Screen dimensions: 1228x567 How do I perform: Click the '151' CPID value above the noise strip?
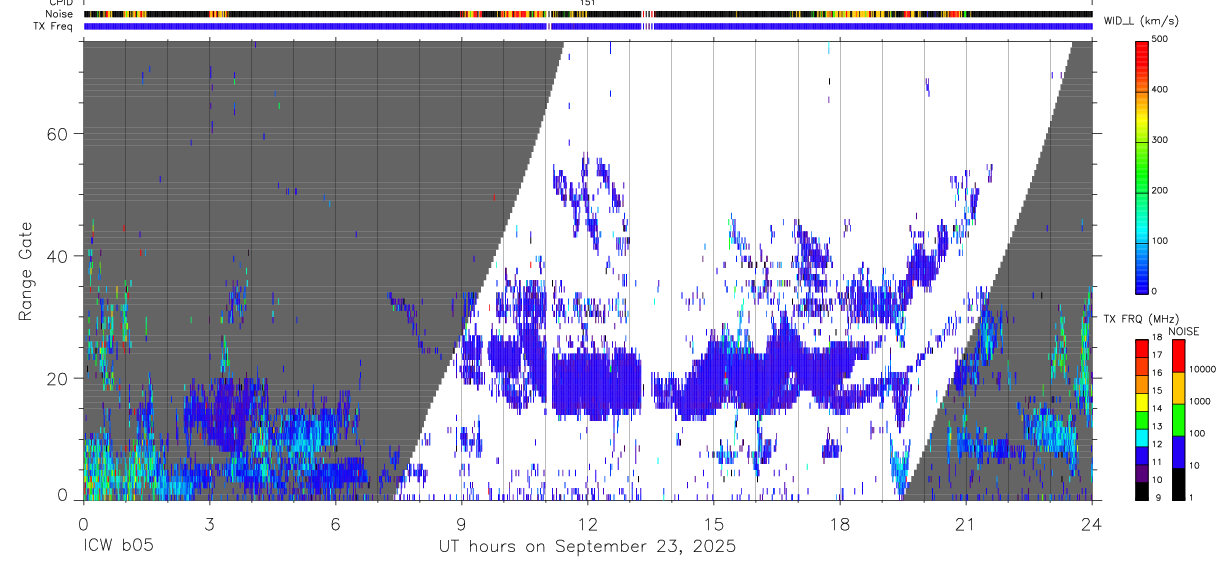(588, 3)
